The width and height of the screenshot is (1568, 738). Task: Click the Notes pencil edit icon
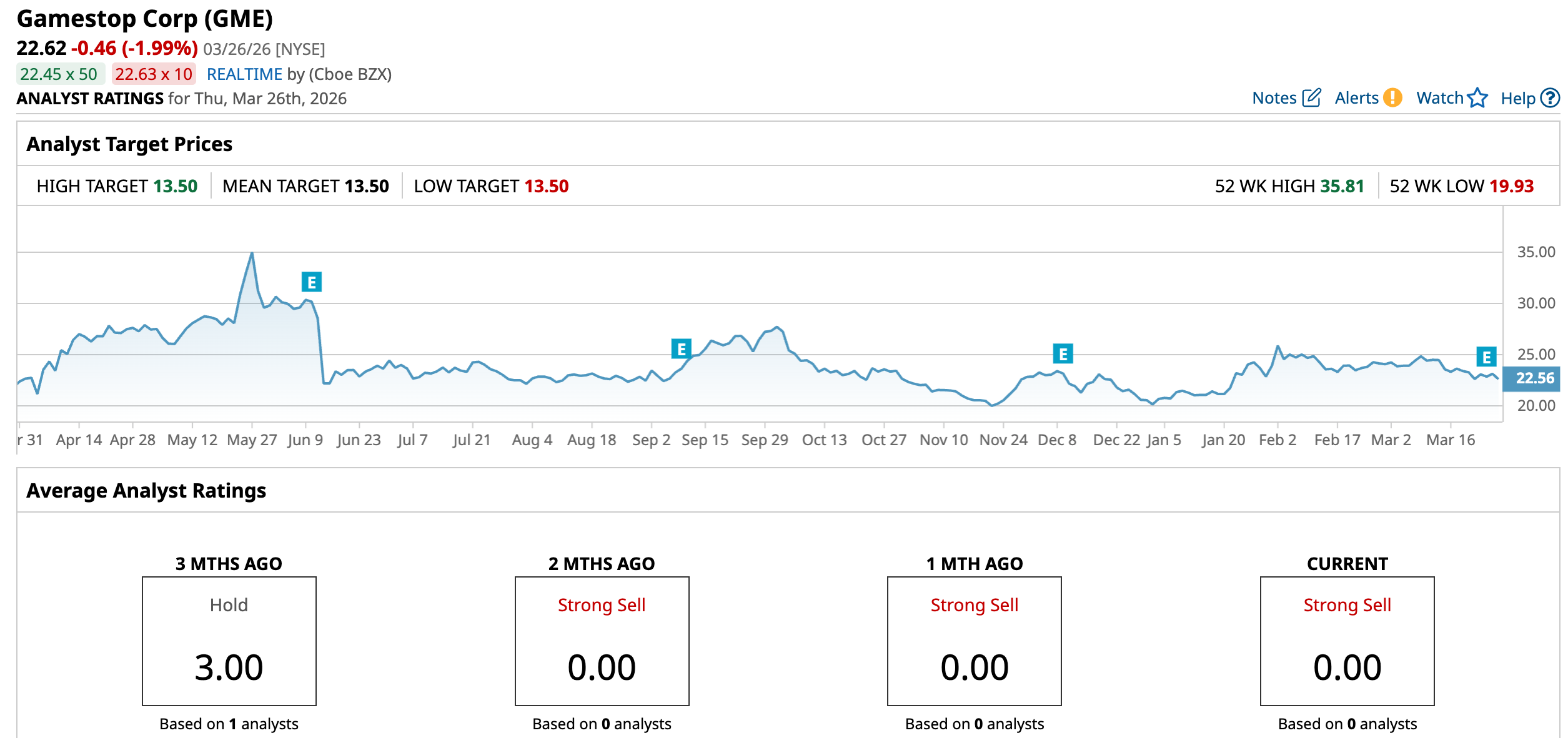coord(1311,98)
